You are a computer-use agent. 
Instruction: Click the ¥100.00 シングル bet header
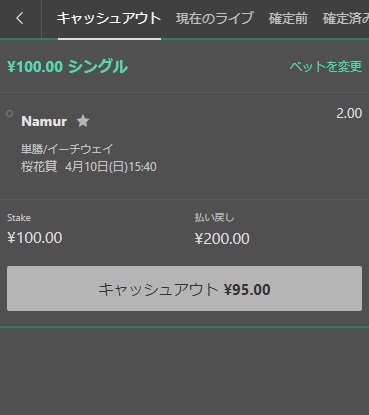pyautogui.click(x=67, y=66)
